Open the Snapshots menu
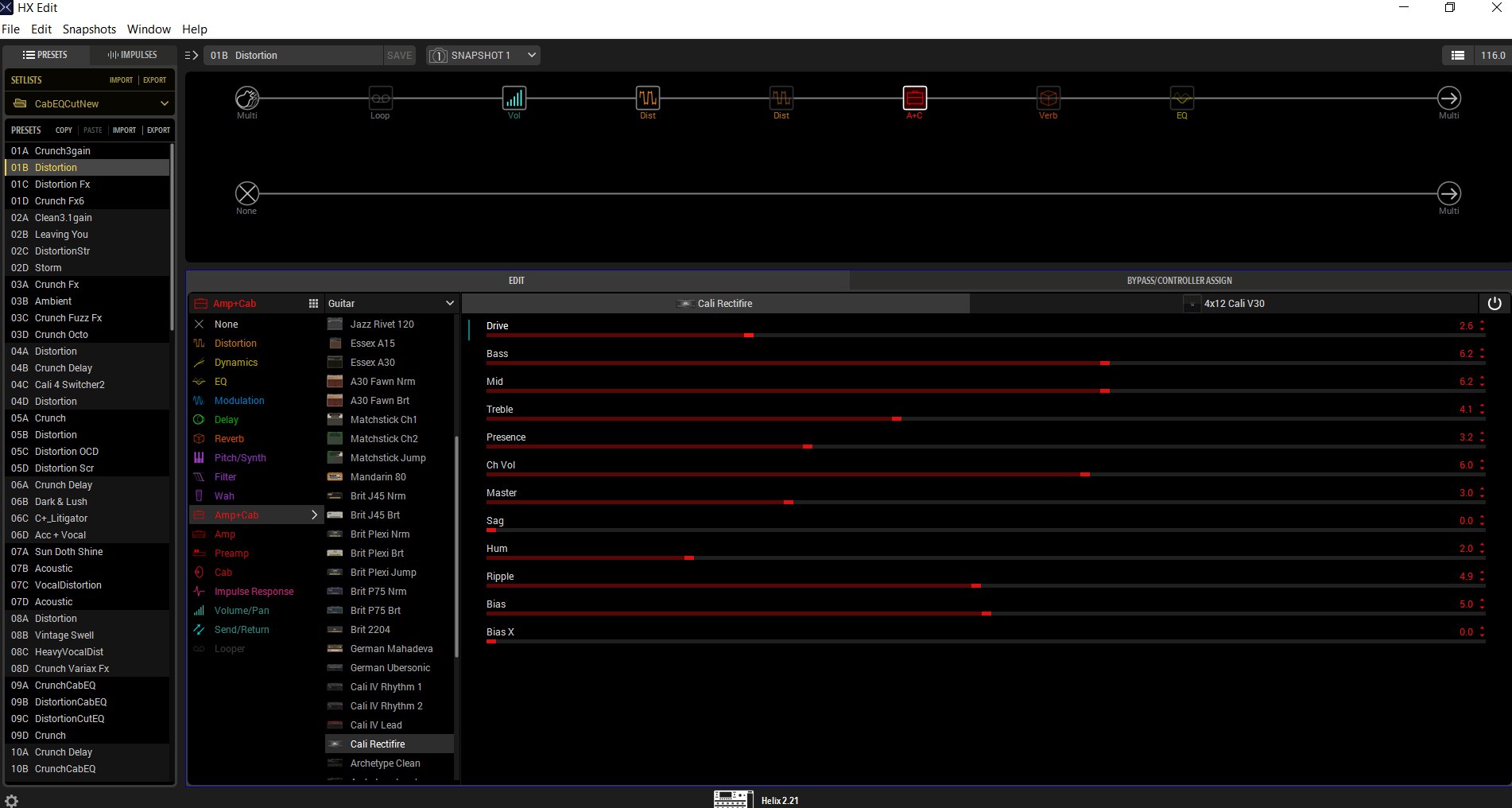Viewport: 1512px width, 808px height. coord(89,29)
